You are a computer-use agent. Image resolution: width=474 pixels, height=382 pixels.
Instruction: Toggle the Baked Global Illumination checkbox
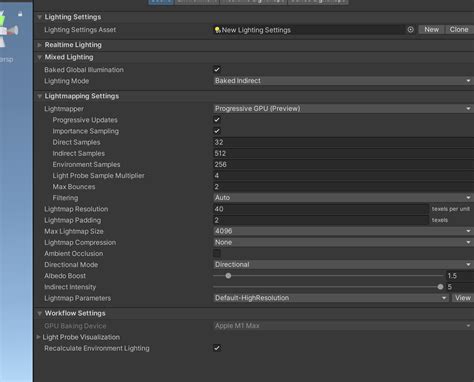pyautogui.click(x=217, y=69)
